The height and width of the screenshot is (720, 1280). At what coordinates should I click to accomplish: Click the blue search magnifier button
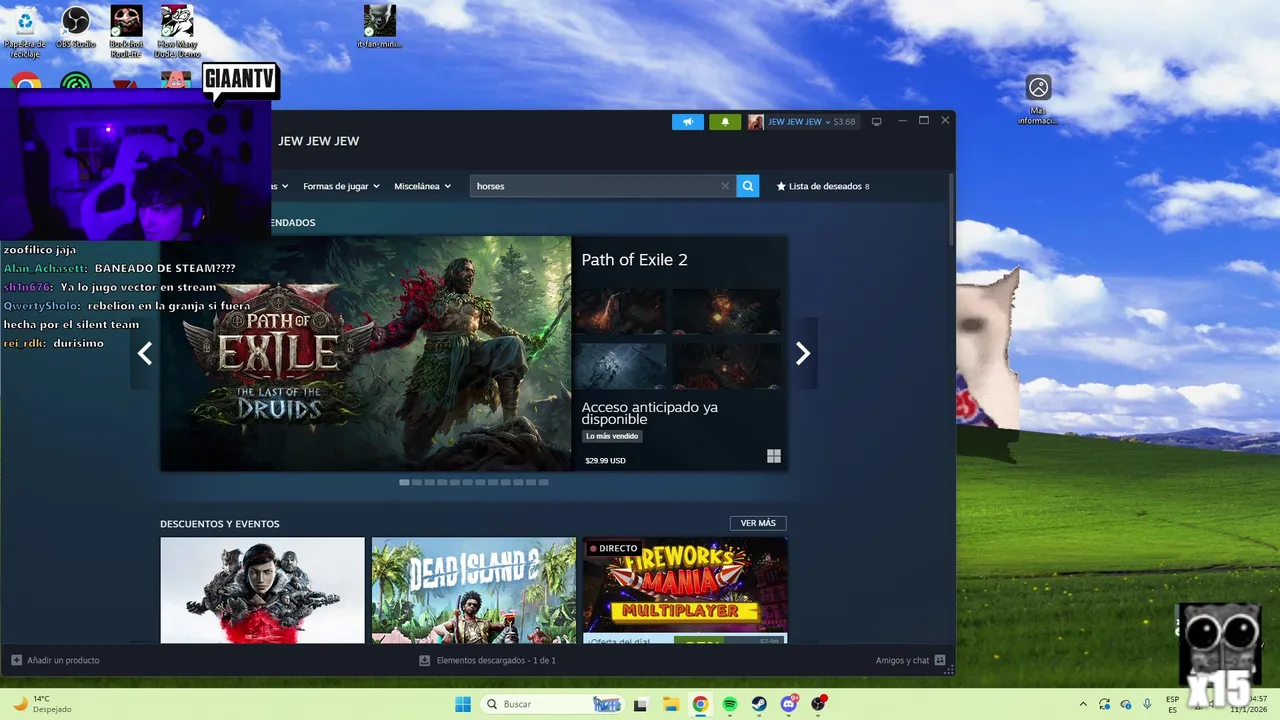tap(747, 186)
